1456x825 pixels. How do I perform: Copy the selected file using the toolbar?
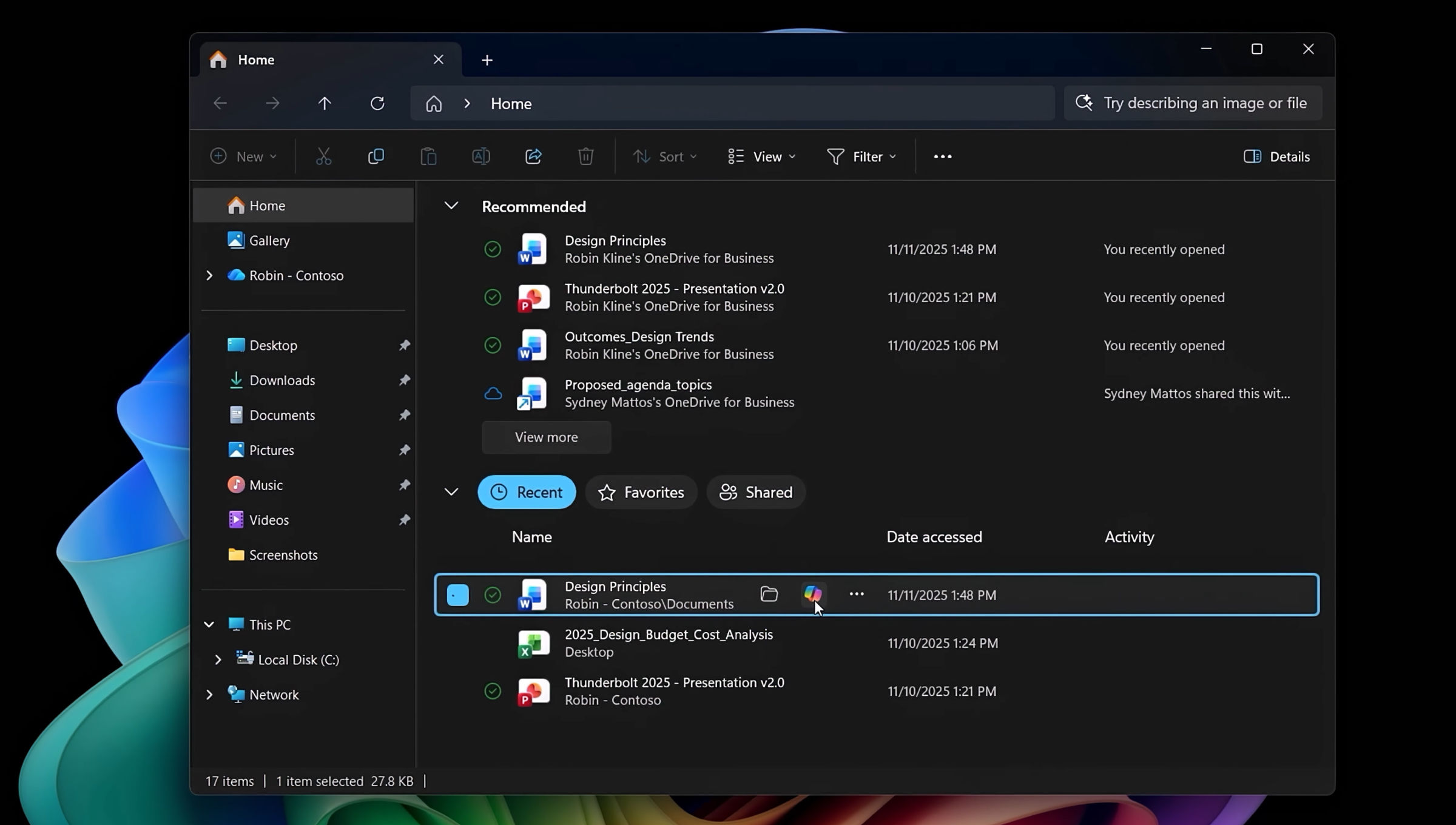(376, 156)
